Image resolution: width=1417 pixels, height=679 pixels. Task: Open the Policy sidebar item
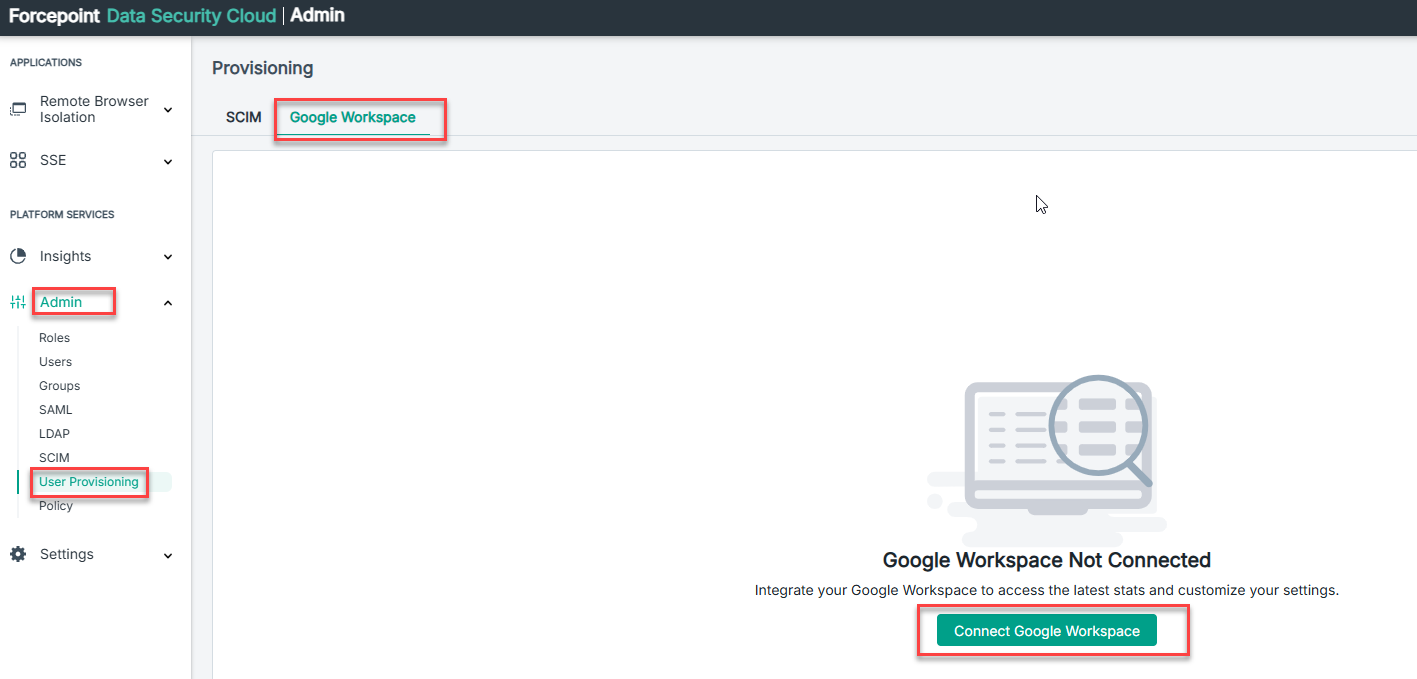(56, 506)
